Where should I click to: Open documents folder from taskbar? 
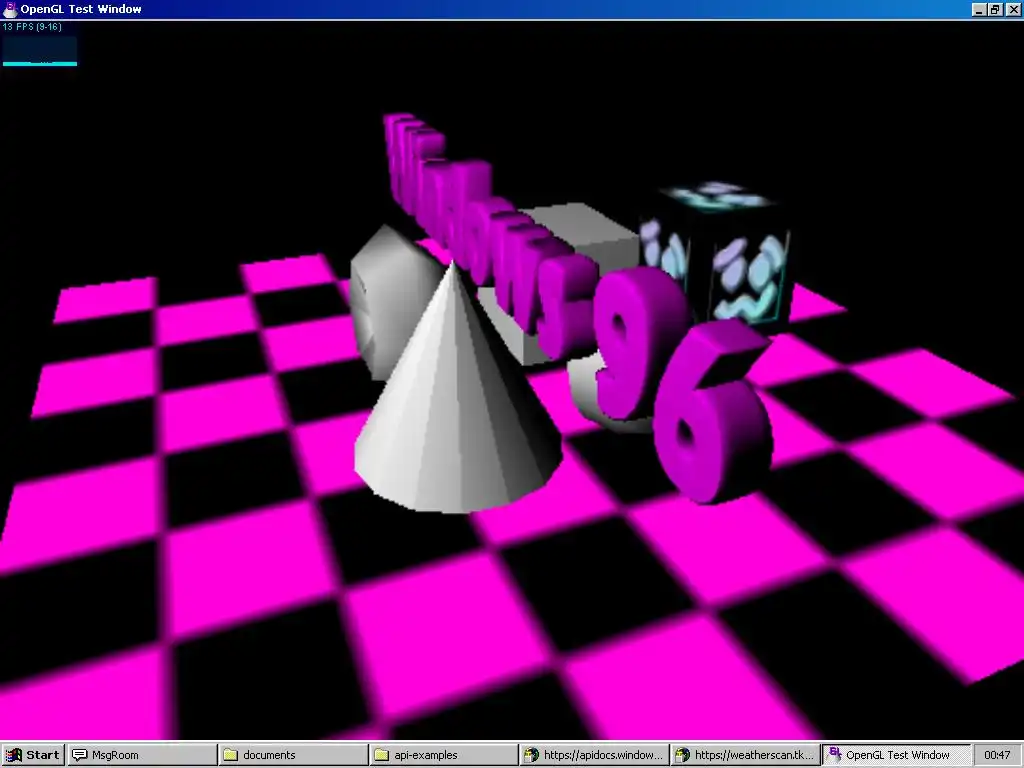pyautogui.click(x=293, y=755)
